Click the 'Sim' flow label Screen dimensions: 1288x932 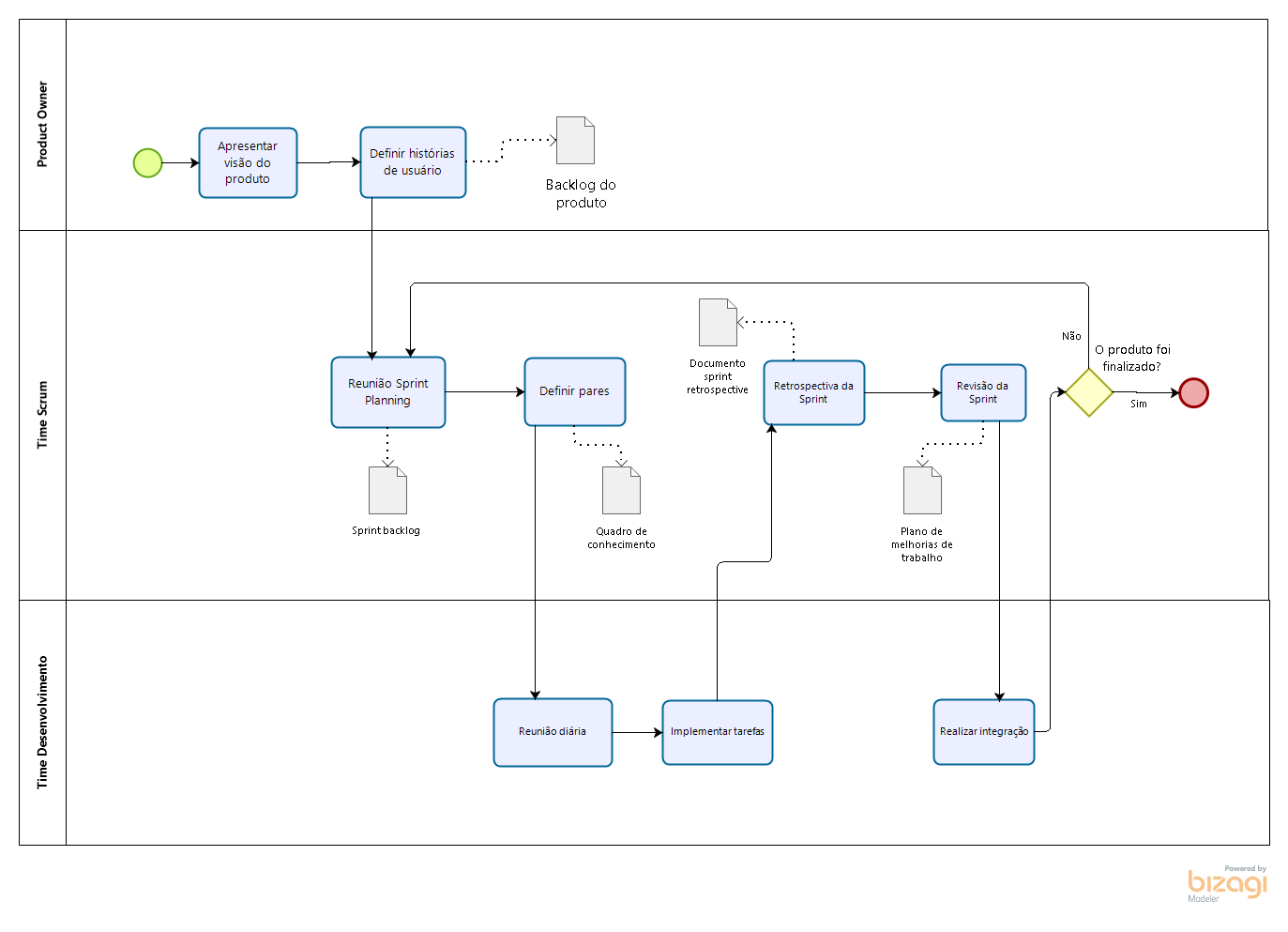click(1139, 404)
